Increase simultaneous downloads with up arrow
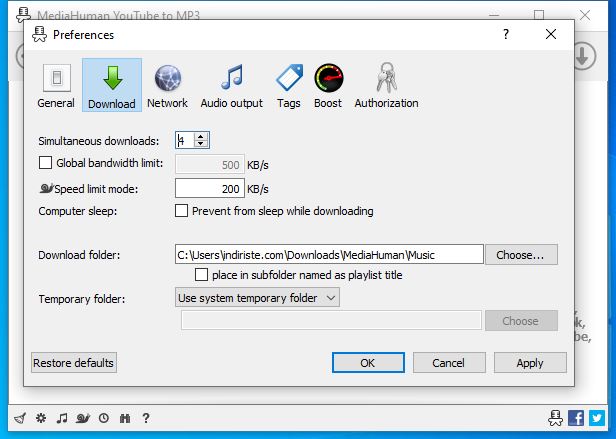Image resolution: width=616 pixels, height=439 pixels. [x=201, y=136]
